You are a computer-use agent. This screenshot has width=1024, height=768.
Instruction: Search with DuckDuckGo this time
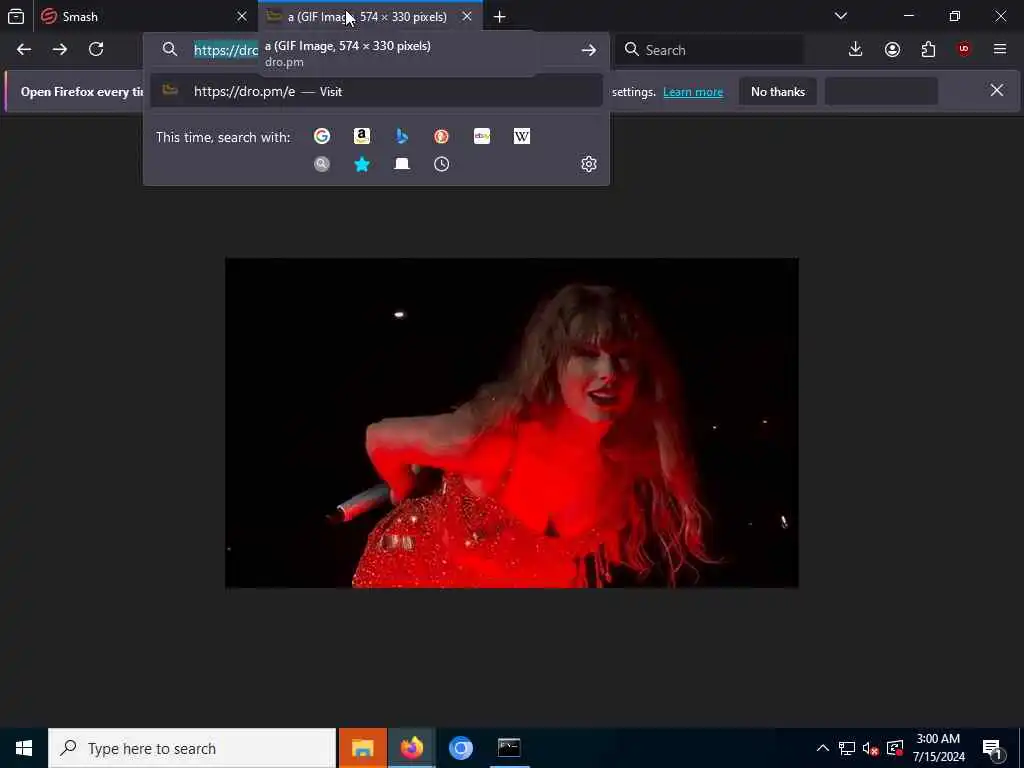(441, 136)
